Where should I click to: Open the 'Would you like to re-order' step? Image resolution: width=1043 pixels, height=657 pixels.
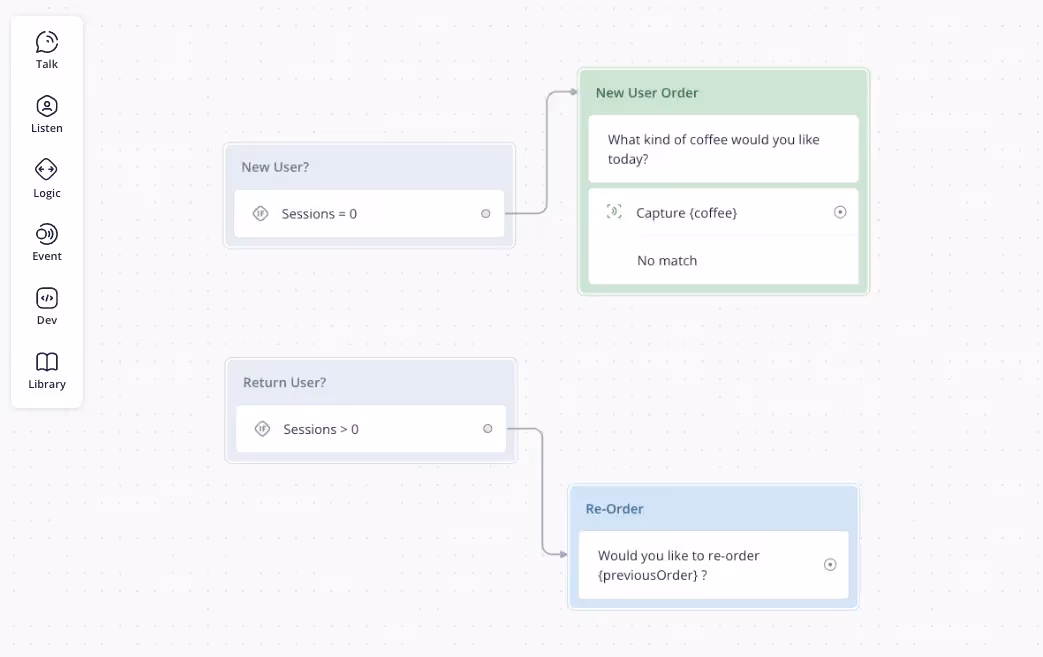(x=714, y=565)
